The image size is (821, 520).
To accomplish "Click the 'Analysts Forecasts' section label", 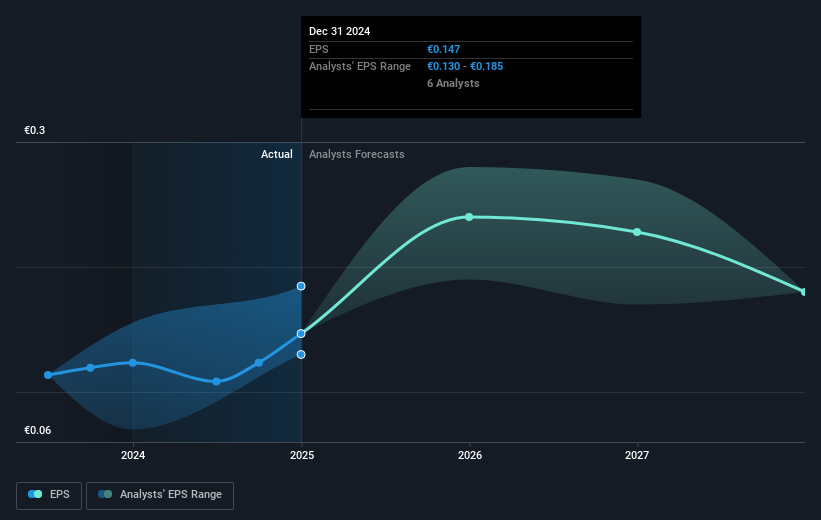I will [357, 154].
